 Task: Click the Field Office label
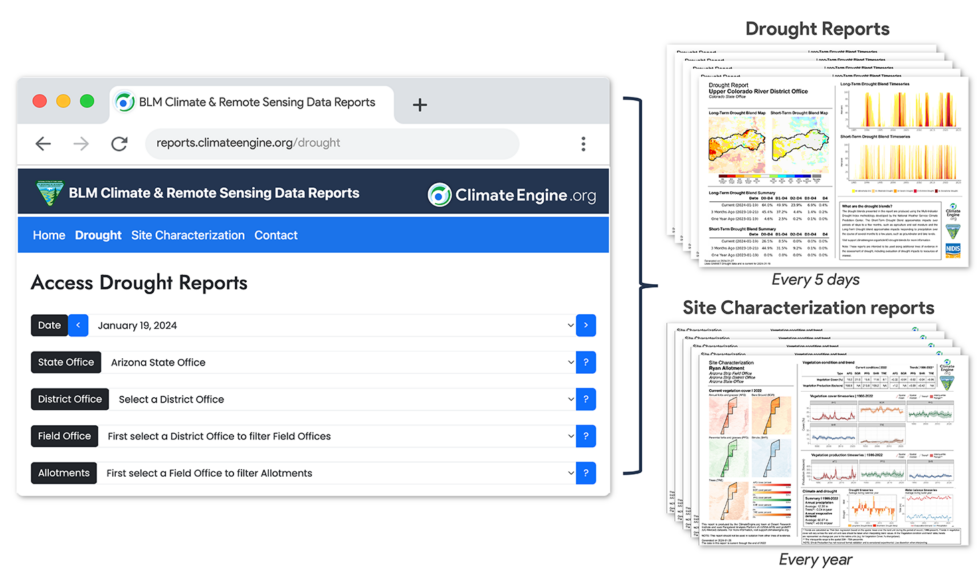coord(64,436)
